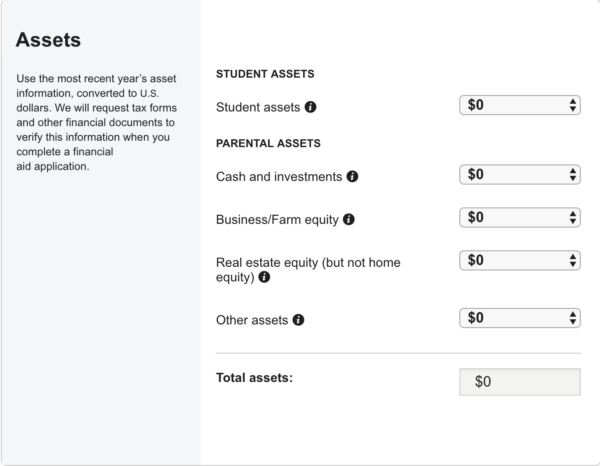Open the Other assets amount dropdown
This screenshot has width=600, height=466.
[520, 318]
